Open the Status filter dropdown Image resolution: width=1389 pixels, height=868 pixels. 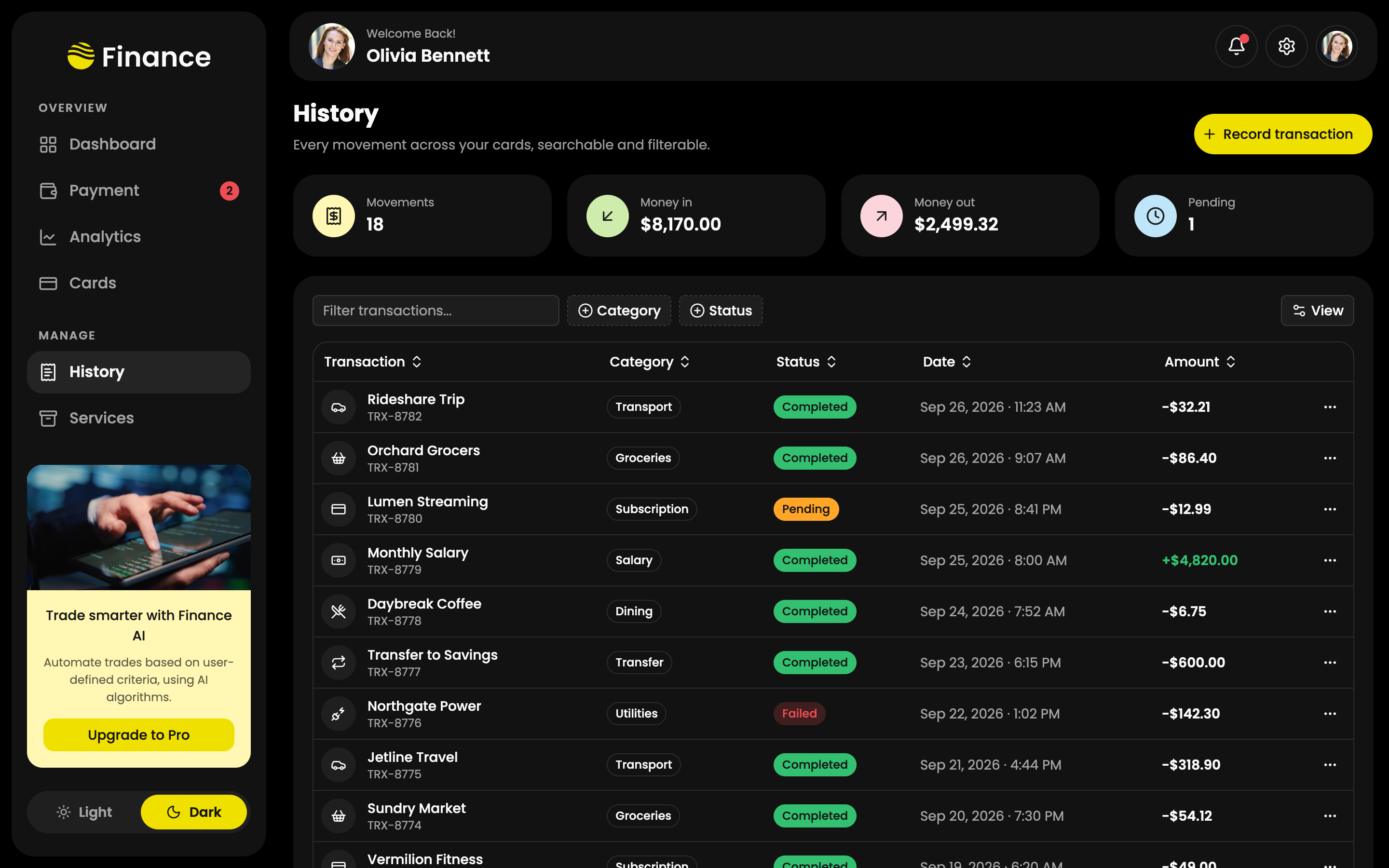click(721, 311)
